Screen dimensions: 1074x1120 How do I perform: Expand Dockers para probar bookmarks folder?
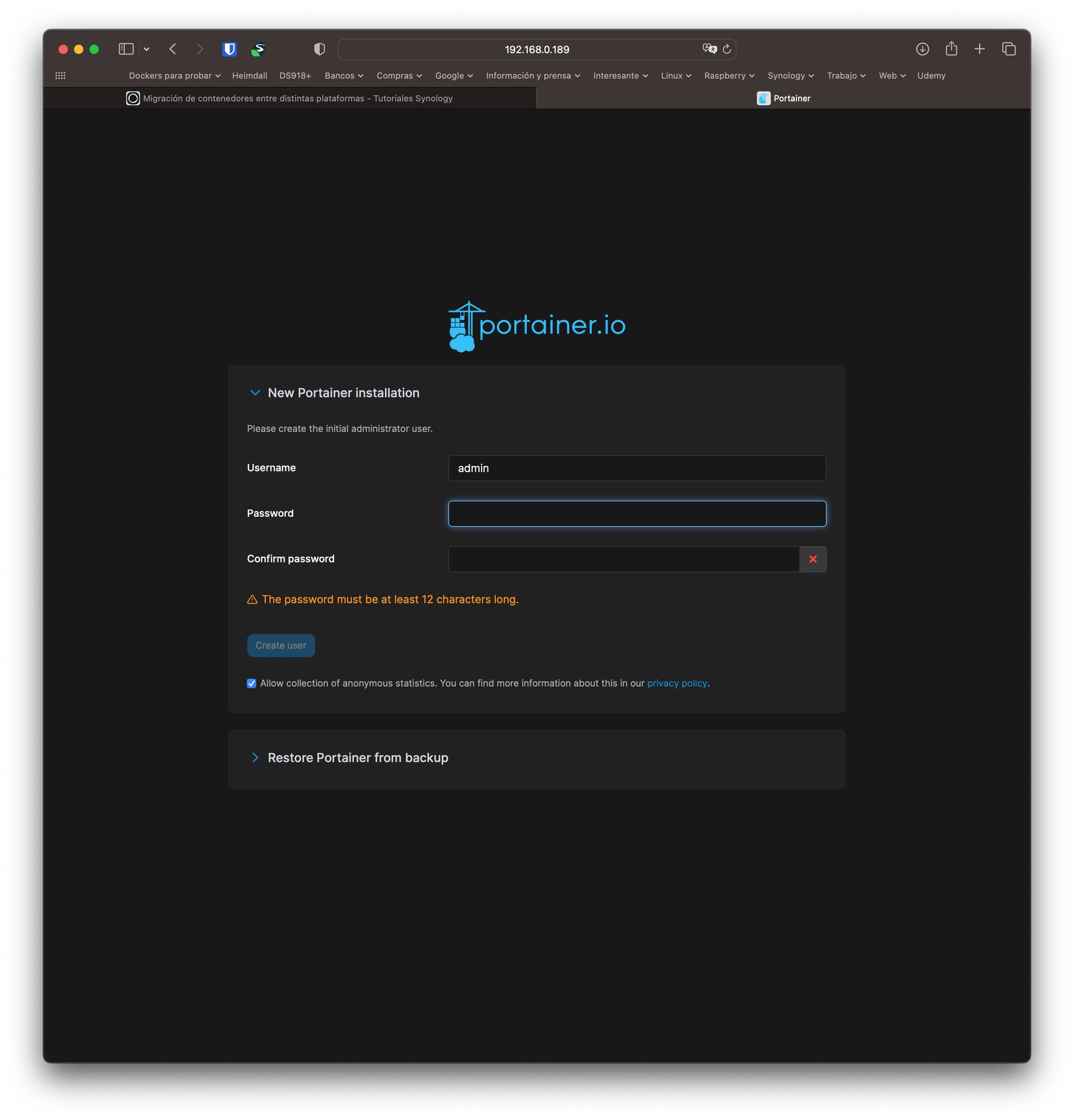click(175, 75)
